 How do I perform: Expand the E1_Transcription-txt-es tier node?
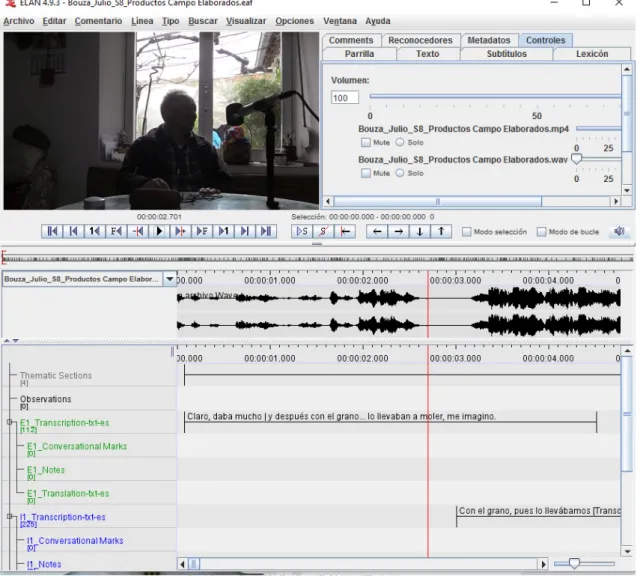click(9, 422)
